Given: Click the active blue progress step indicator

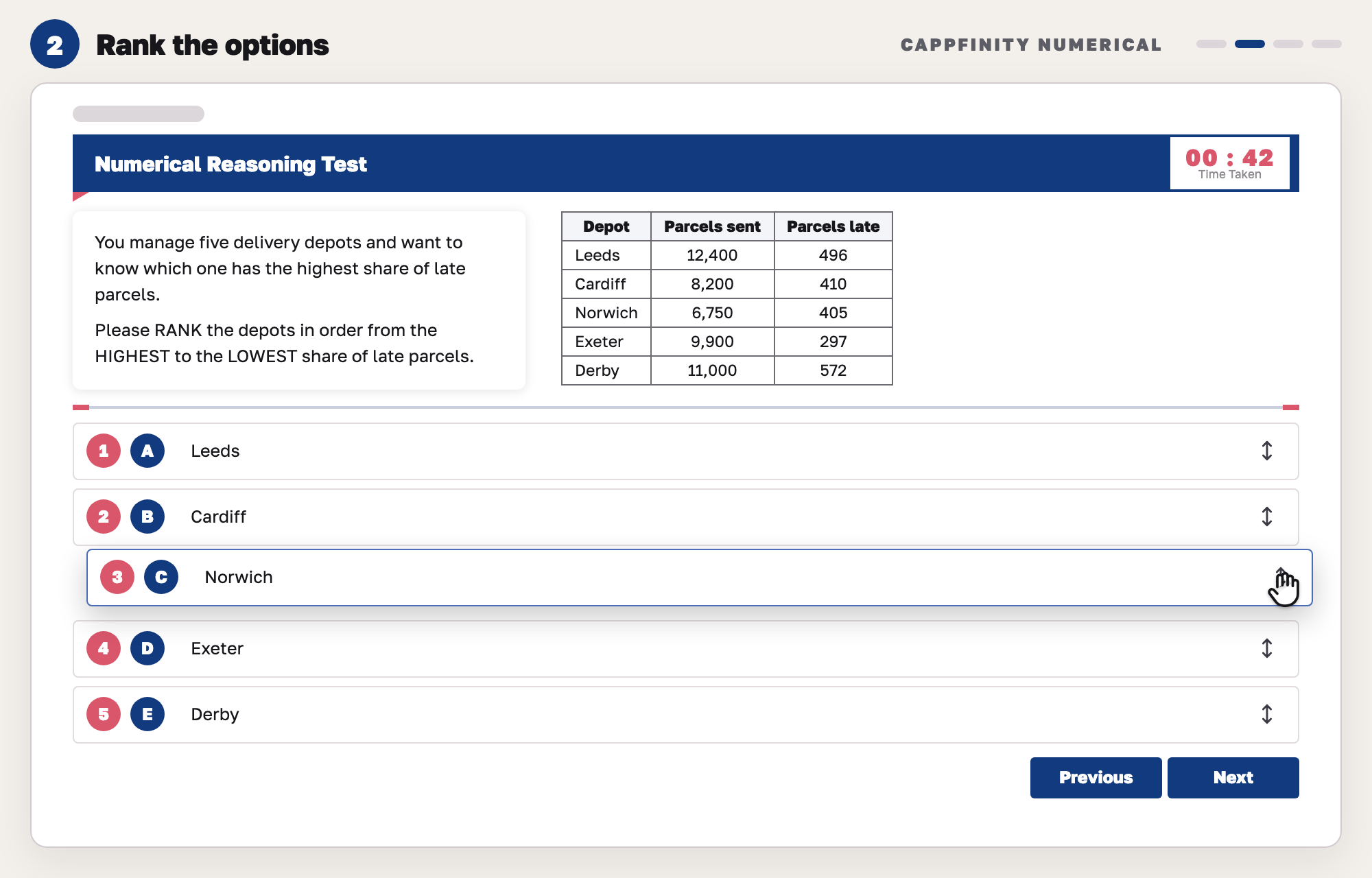Looking at the screenshot, I should click(1250, 44).
